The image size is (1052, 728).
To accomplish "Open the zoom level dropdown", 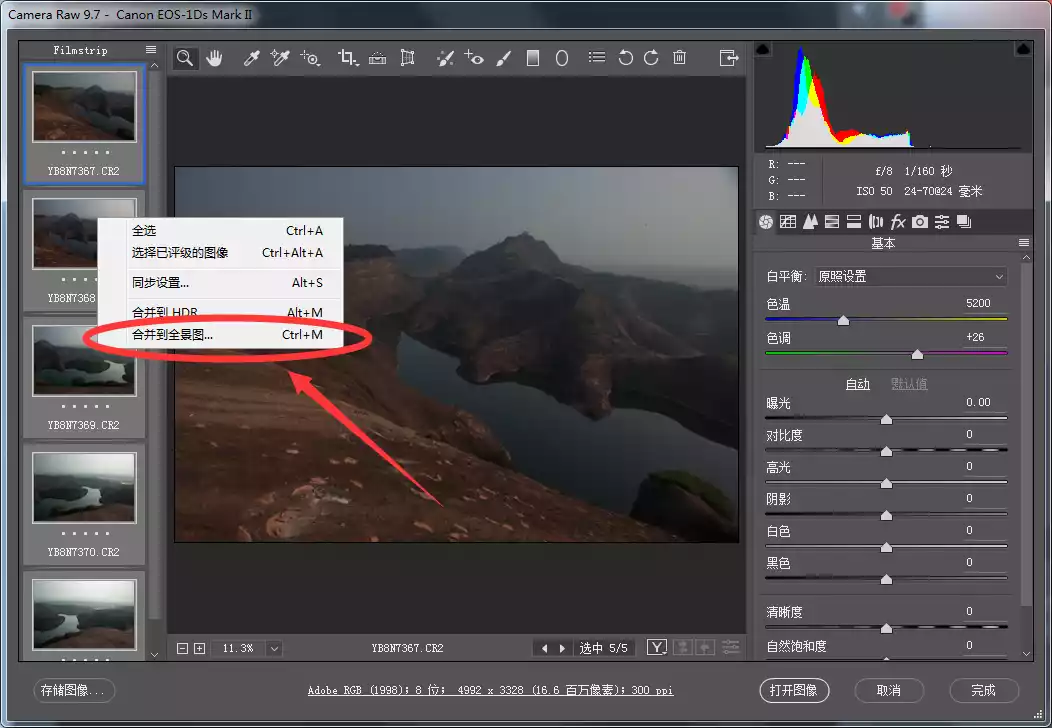I will pyautogui.click(x=274, y=648).
